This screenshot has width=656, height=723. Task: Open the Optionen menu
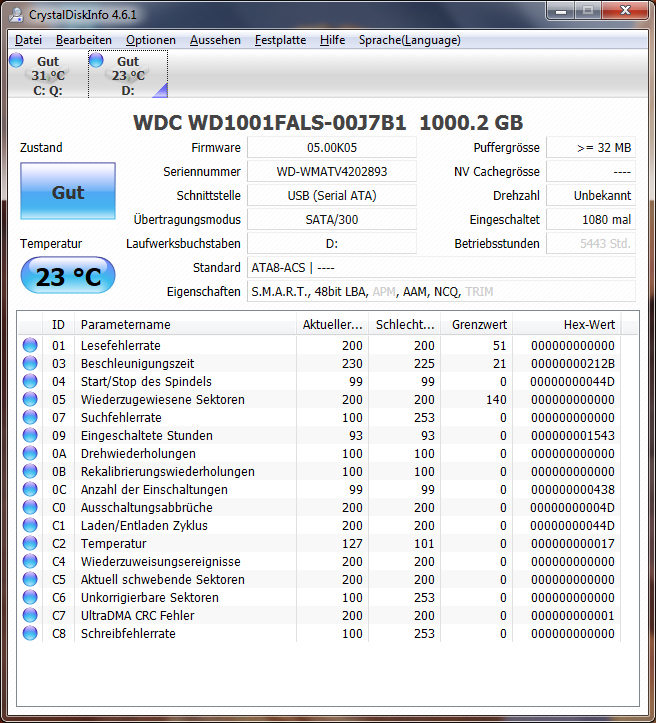click(x=151, y=40)
